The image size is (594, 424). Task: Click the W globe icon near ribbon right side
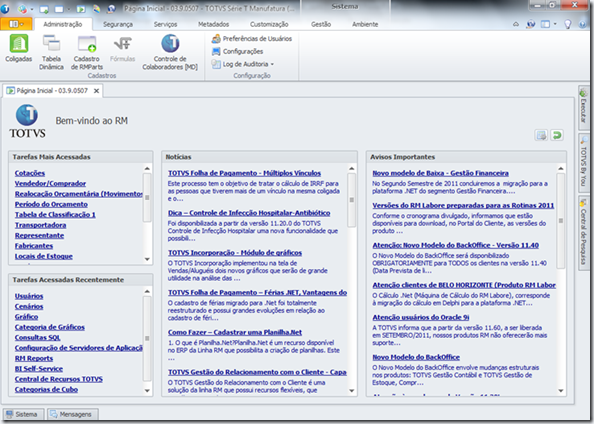pos(531,24)
